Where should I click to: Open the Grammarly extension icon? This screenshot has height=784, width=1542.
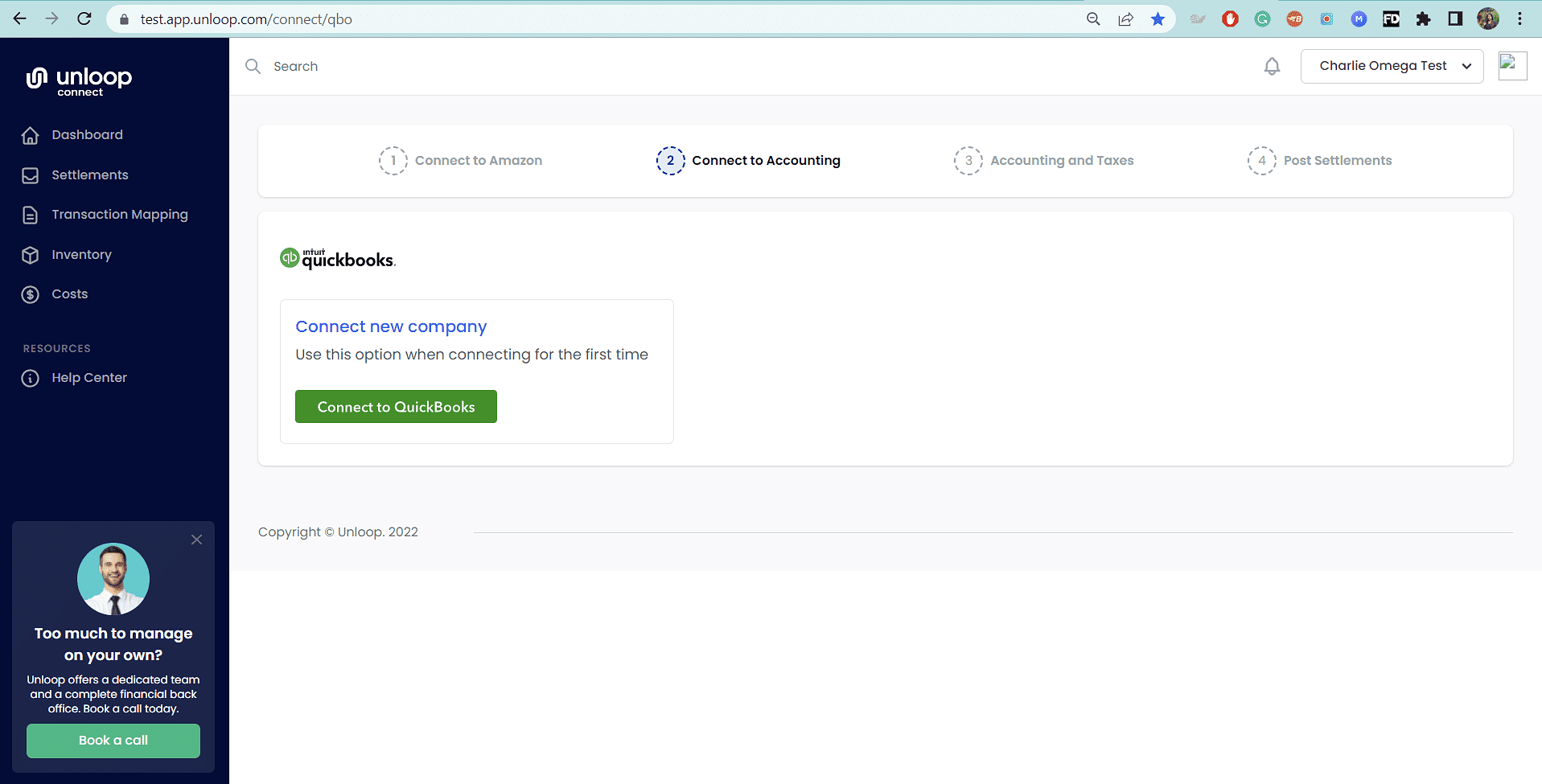tap(1262, 18)
